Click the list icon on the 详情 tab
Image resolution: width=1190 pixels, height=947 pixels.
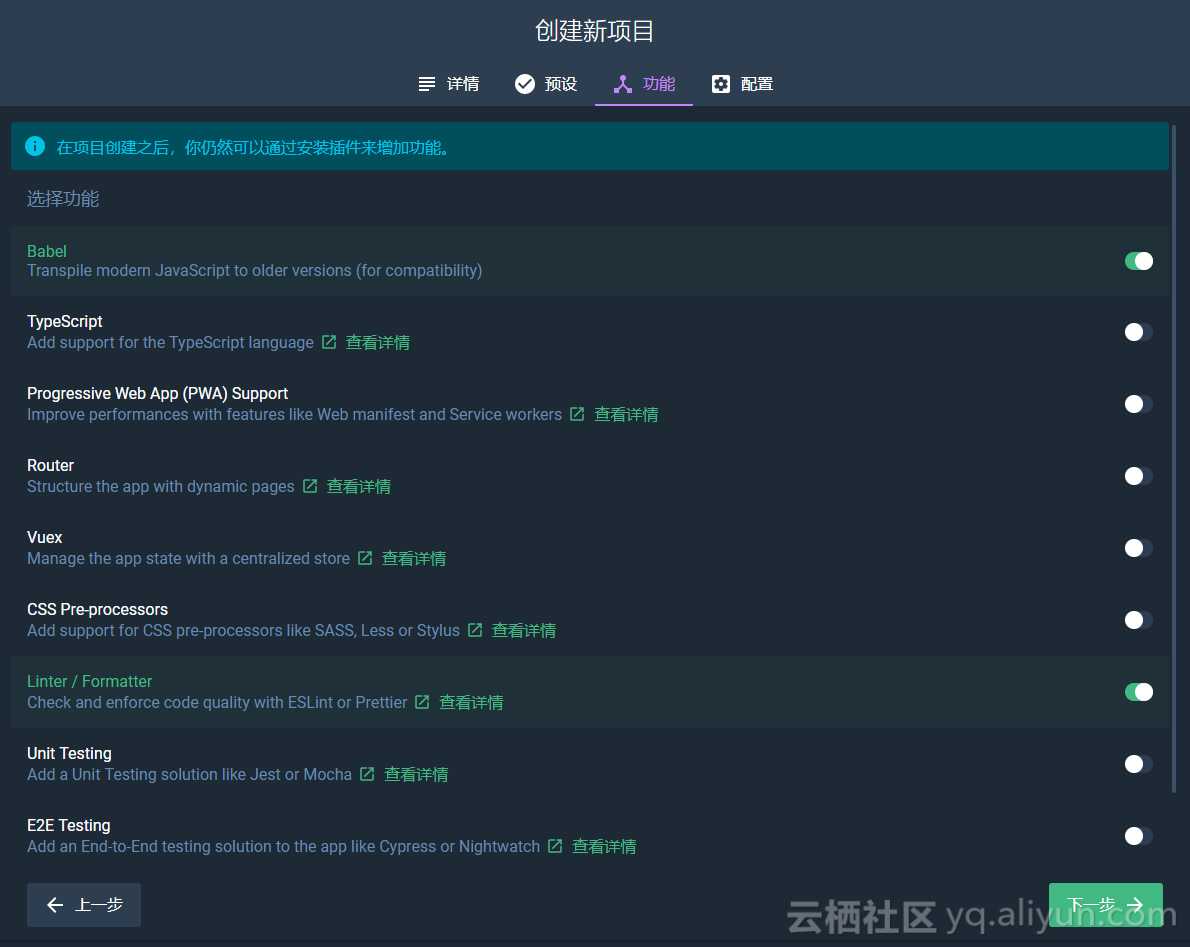click(428, 84)
